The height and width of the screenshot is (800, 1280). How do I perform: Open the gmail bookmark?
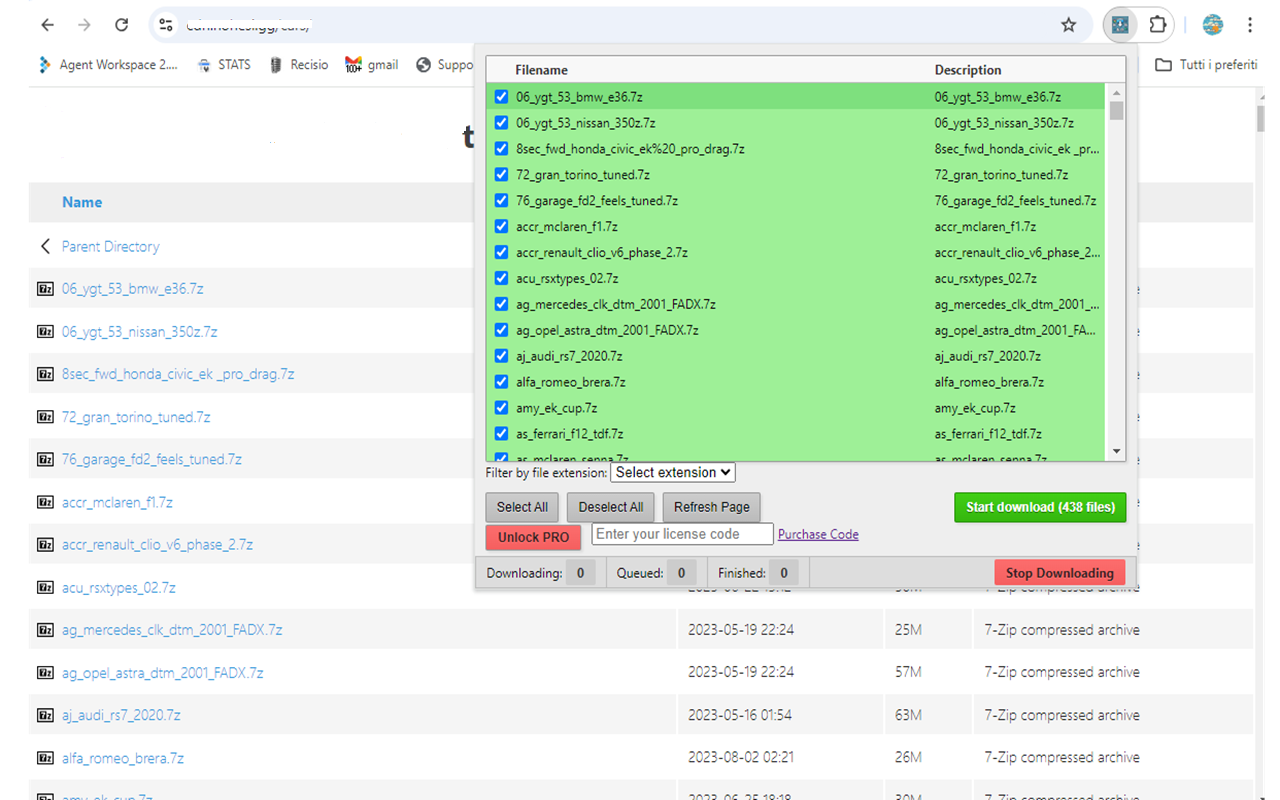pos(371,64)
